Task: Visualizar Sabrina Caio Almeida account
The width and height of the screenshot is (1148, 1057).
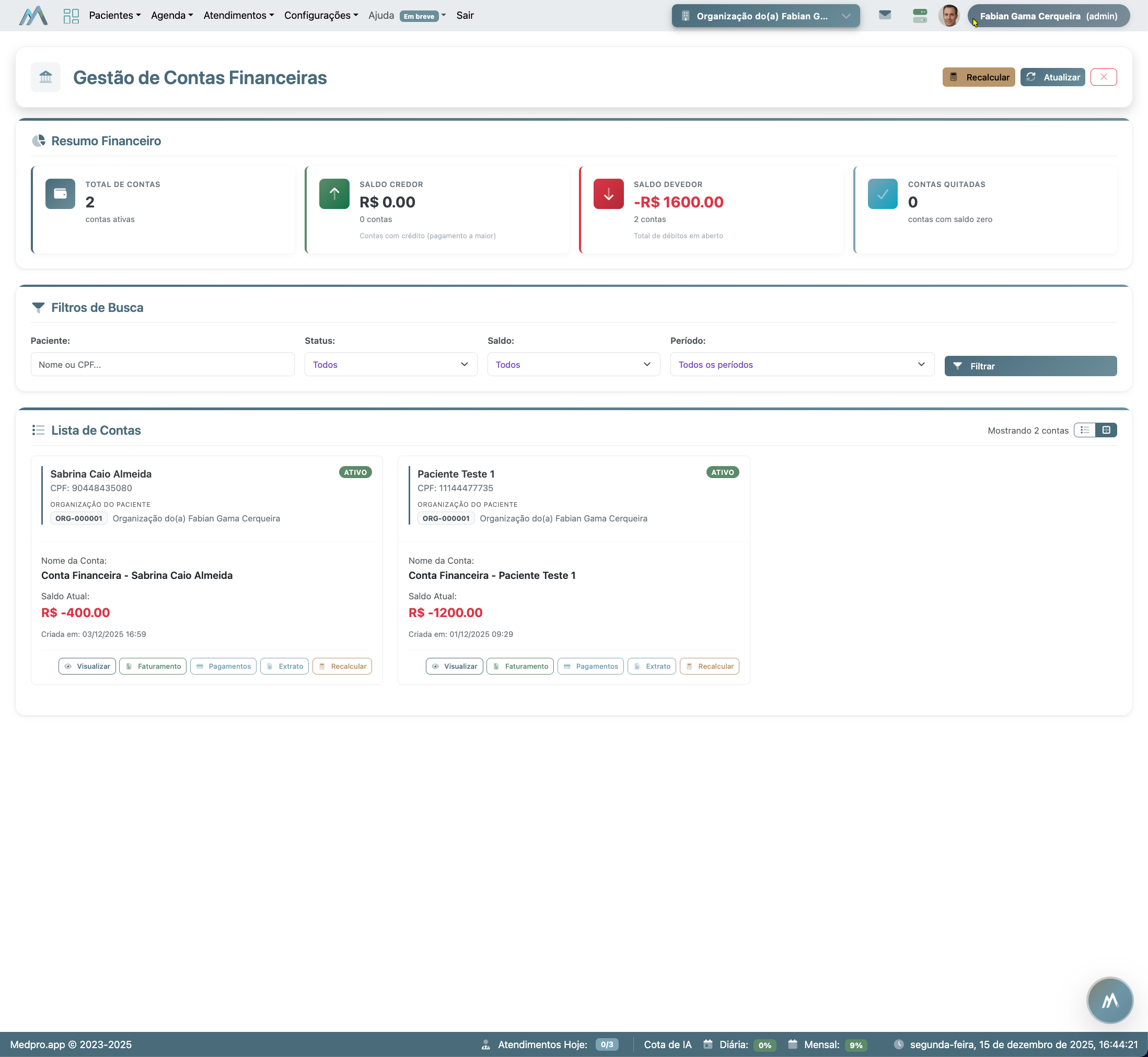Action: (87, 666)
